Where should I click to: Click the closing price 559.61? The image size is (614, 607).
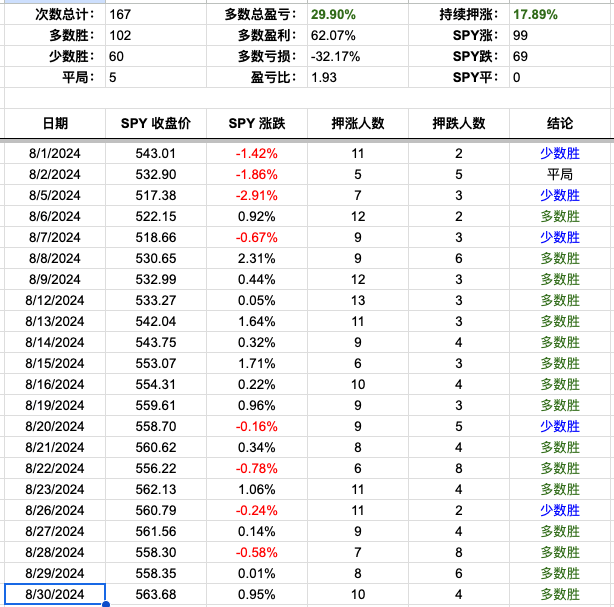pos(156,405)
